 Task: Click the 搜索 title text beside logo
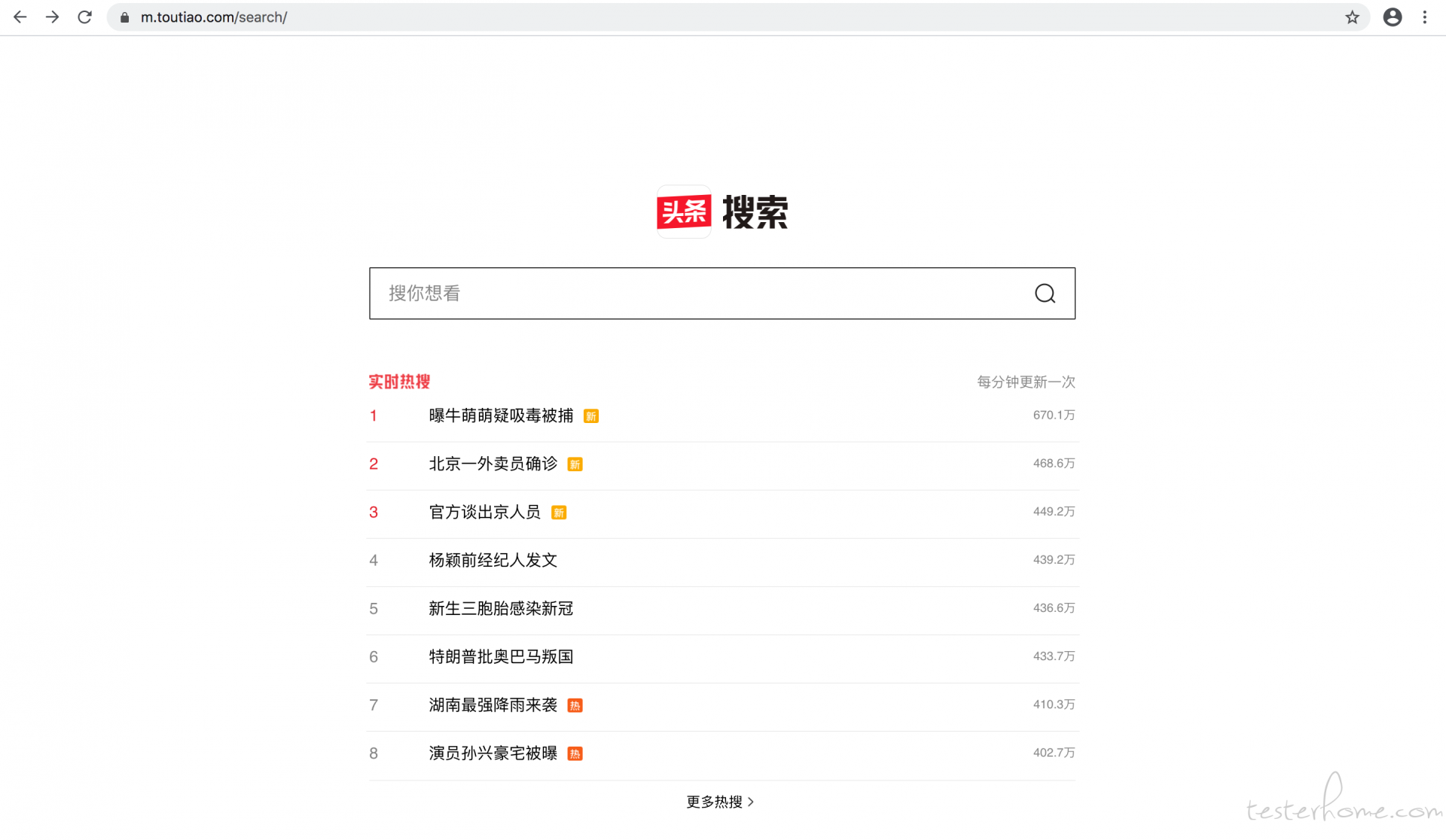click(755, 212)
